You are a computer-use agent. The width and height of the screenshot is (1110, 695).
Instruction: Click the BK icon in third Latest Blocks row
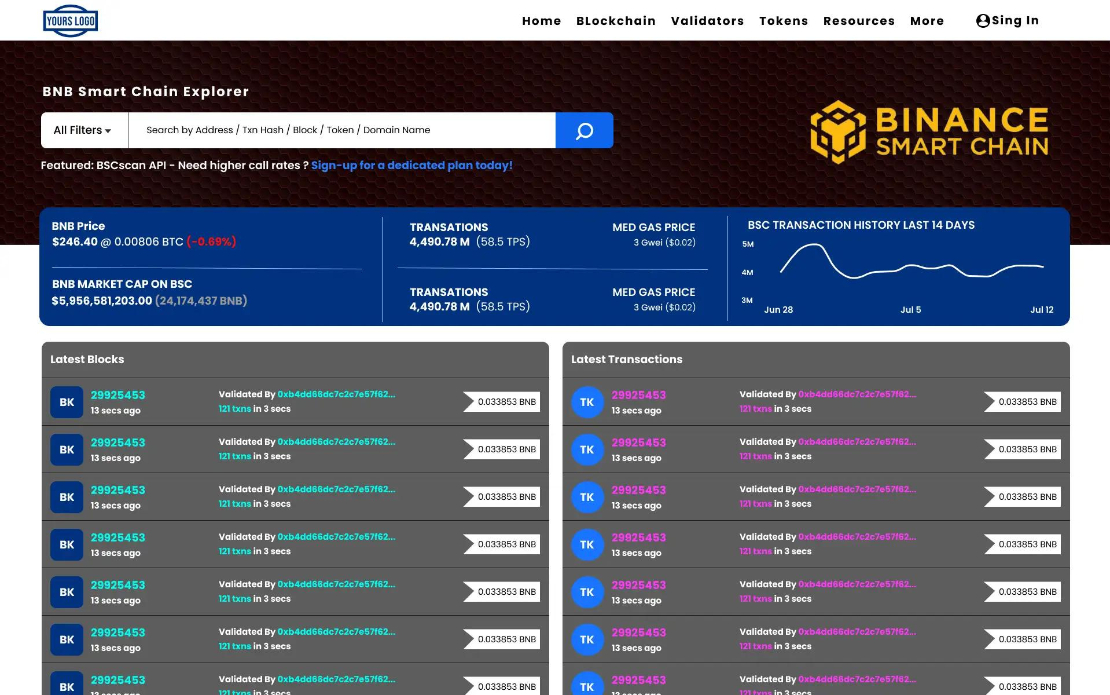pyautogui.click(x=67, y=497)
